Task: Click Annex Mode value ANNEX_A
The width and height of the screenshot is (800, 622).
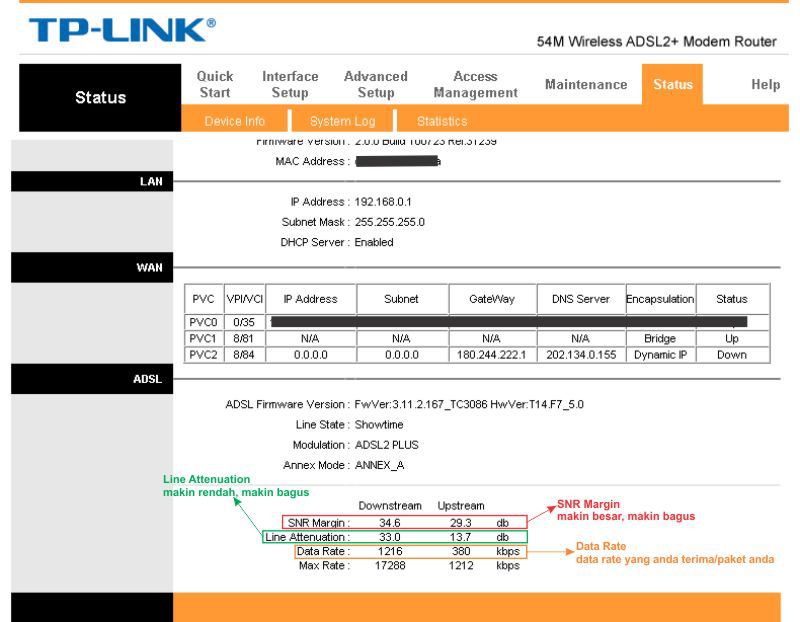Action: pos(379,465)
